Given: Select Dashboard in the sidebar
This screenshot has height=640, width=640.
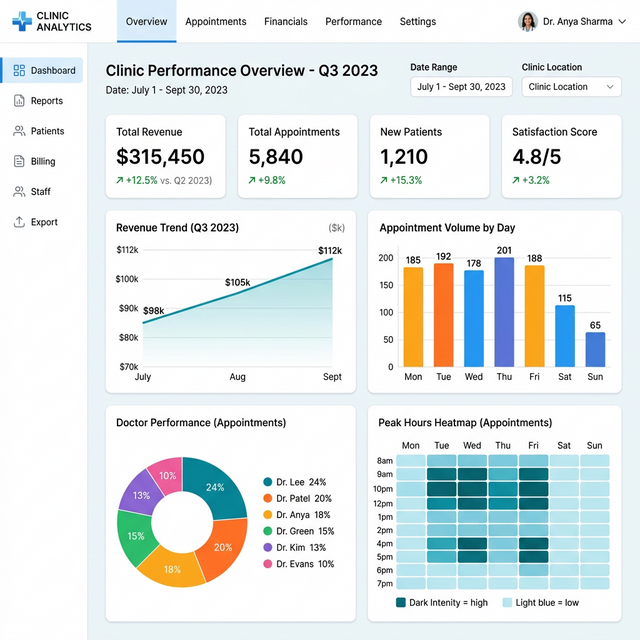Looking at the screenshot, I should coord(42,70).
